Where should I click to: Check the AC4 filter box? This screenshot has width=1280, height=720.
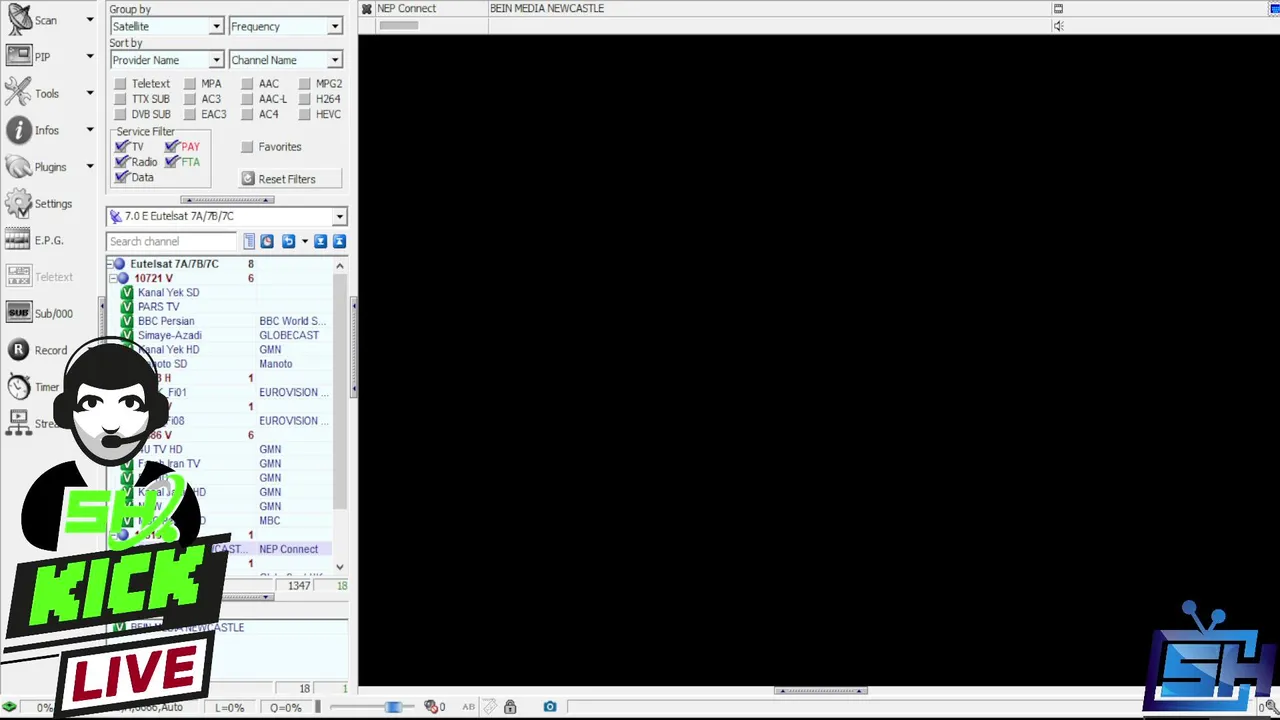pos(247,114)
